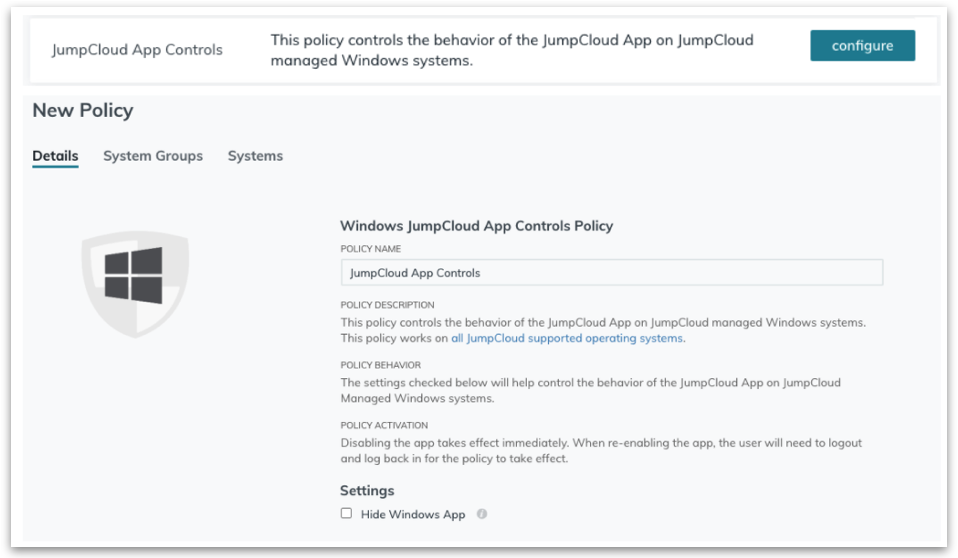Click the POLICY ACTIVATION label
Image resolution: width=958 pixels, height=558 pixels.
point(384,425)
